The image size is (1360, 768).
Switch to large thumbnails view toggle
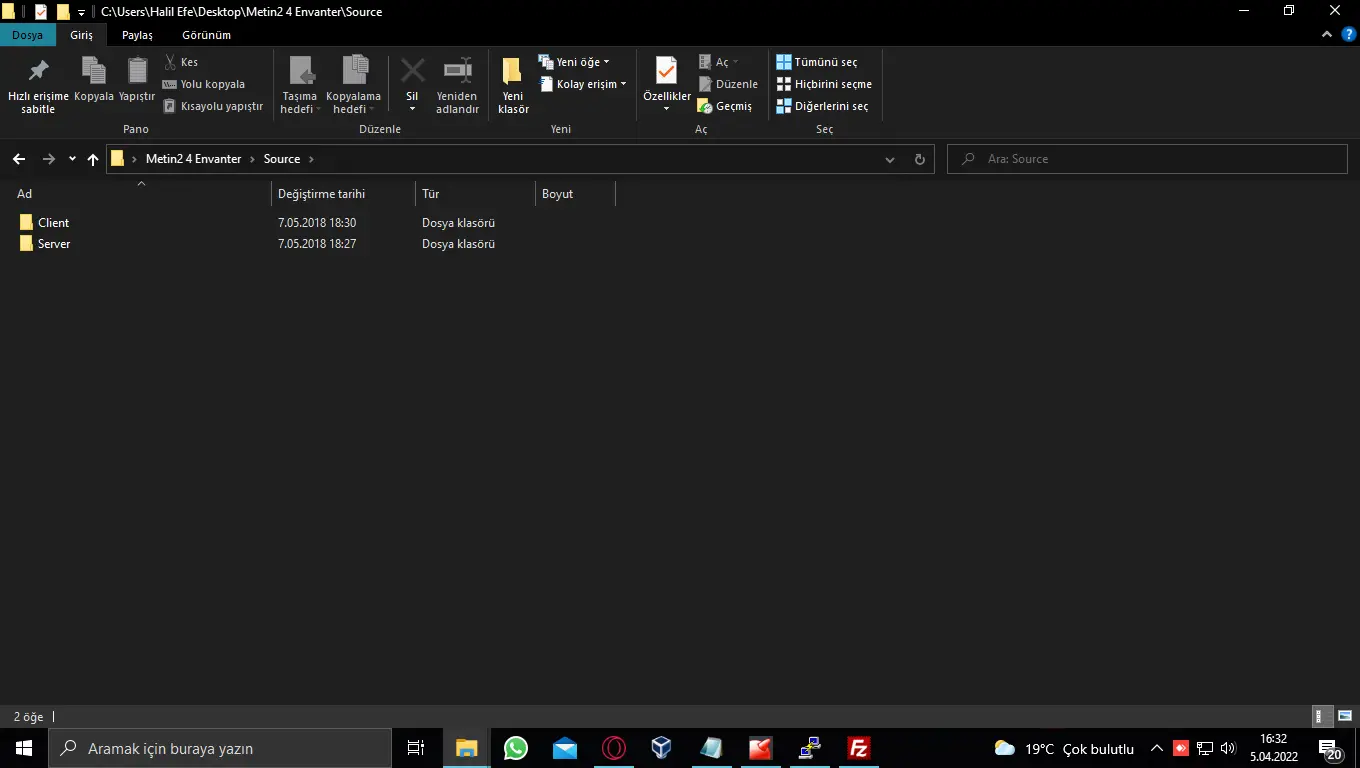(1344, 716)
